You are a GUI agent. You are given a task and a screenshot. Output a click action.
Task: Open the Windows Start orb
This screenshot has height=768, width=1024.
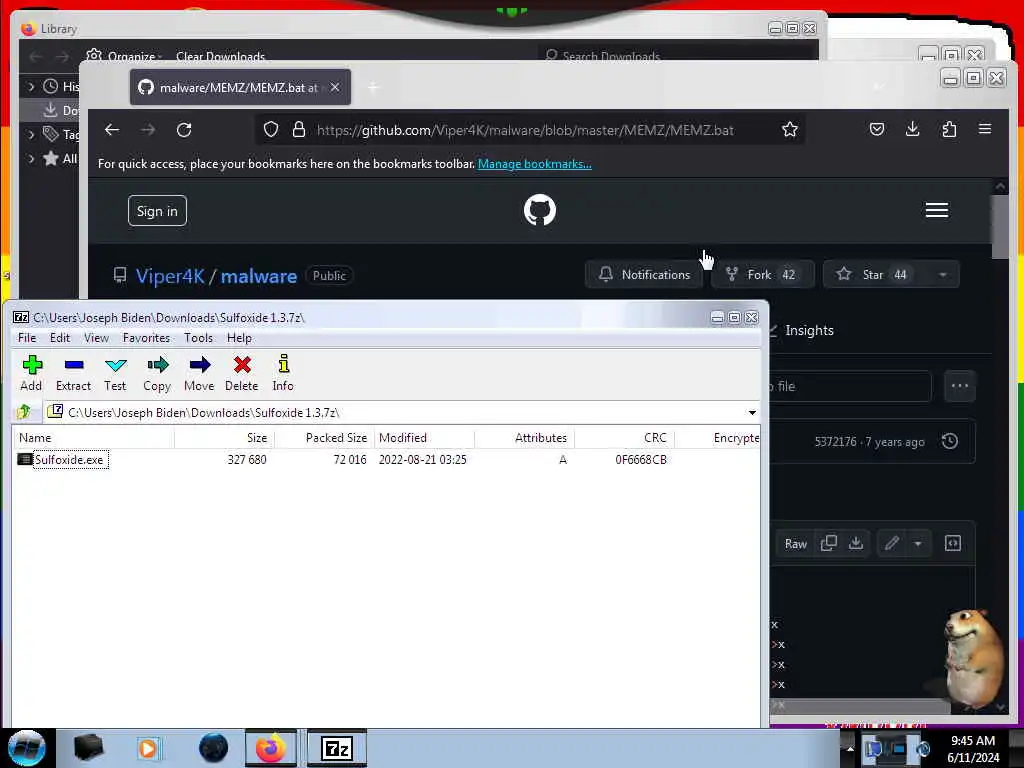27,748
